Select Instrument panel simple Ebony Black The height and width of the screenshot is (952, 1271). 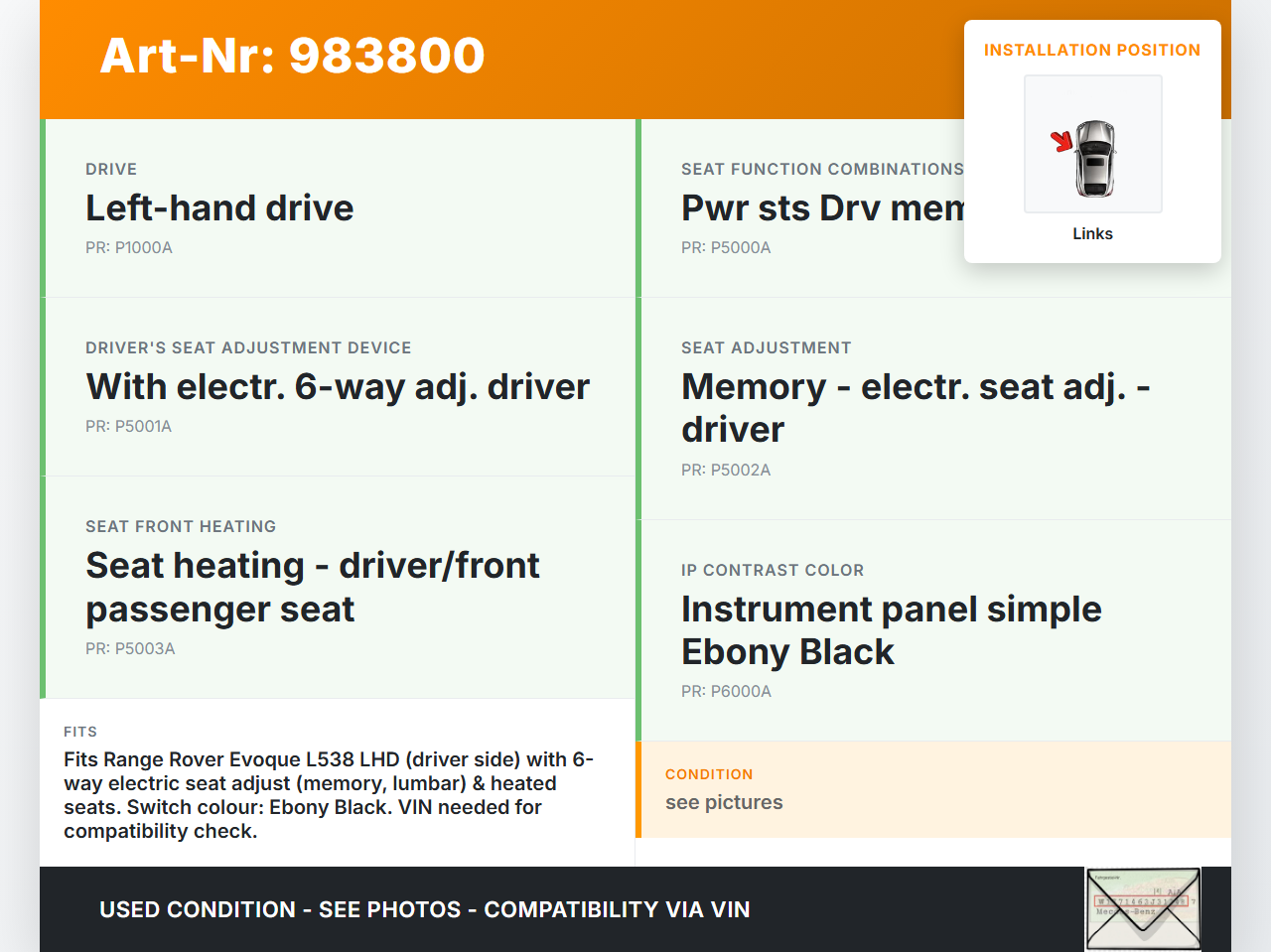[x=891, y=630]
